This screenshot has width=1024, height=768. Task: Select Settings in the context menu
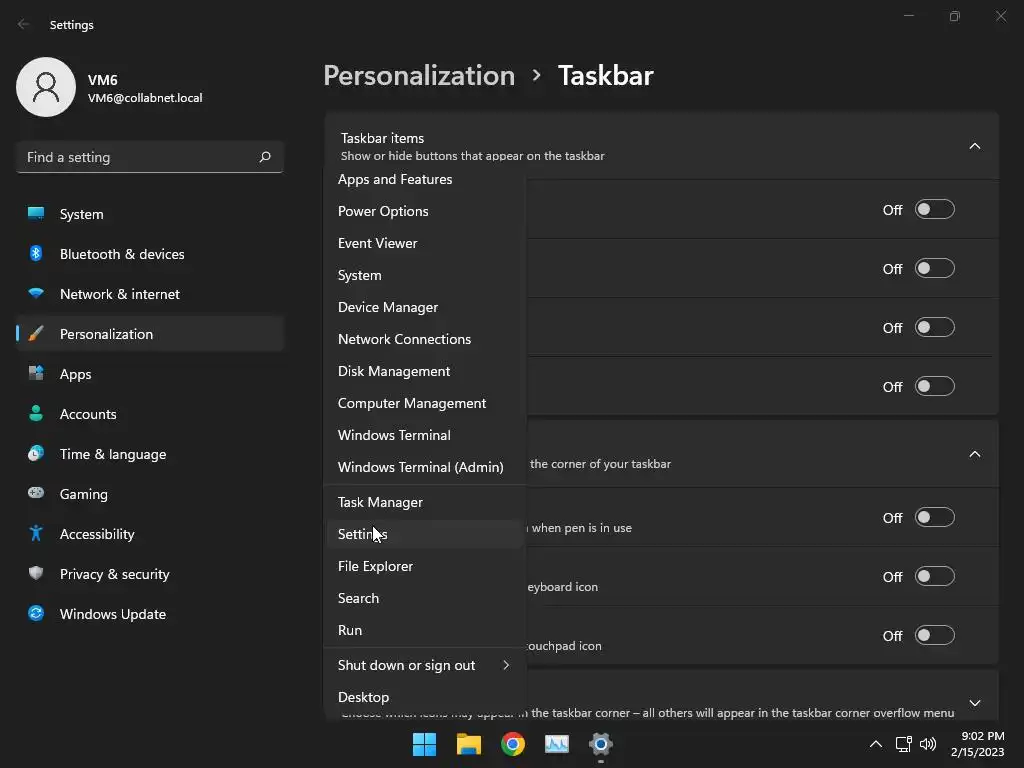(x=424, y=534)
